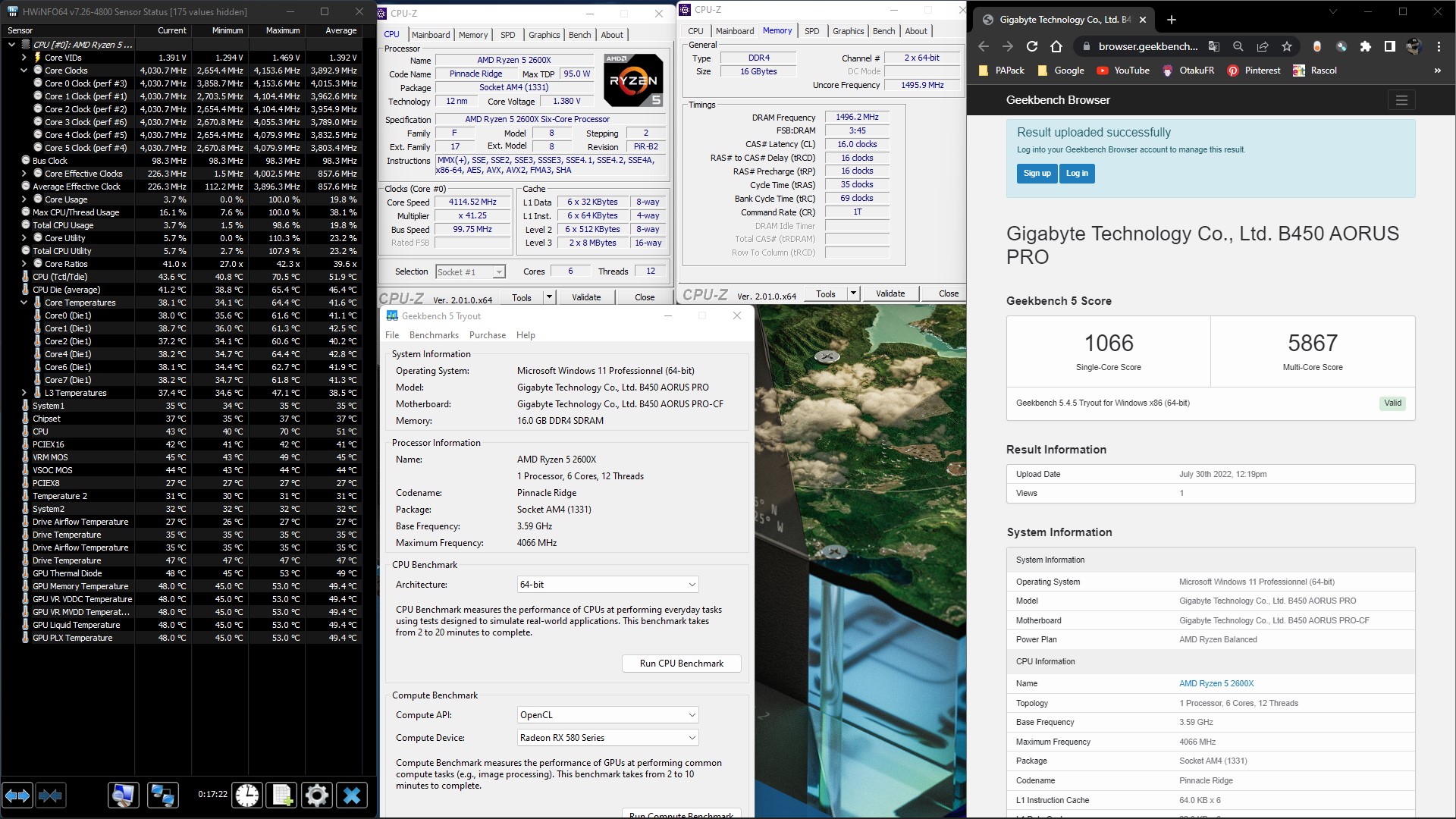Switch to CPU tab in right CPU-Z
This screenshot has width=1456, height=819.
click(x=695, y=31)
